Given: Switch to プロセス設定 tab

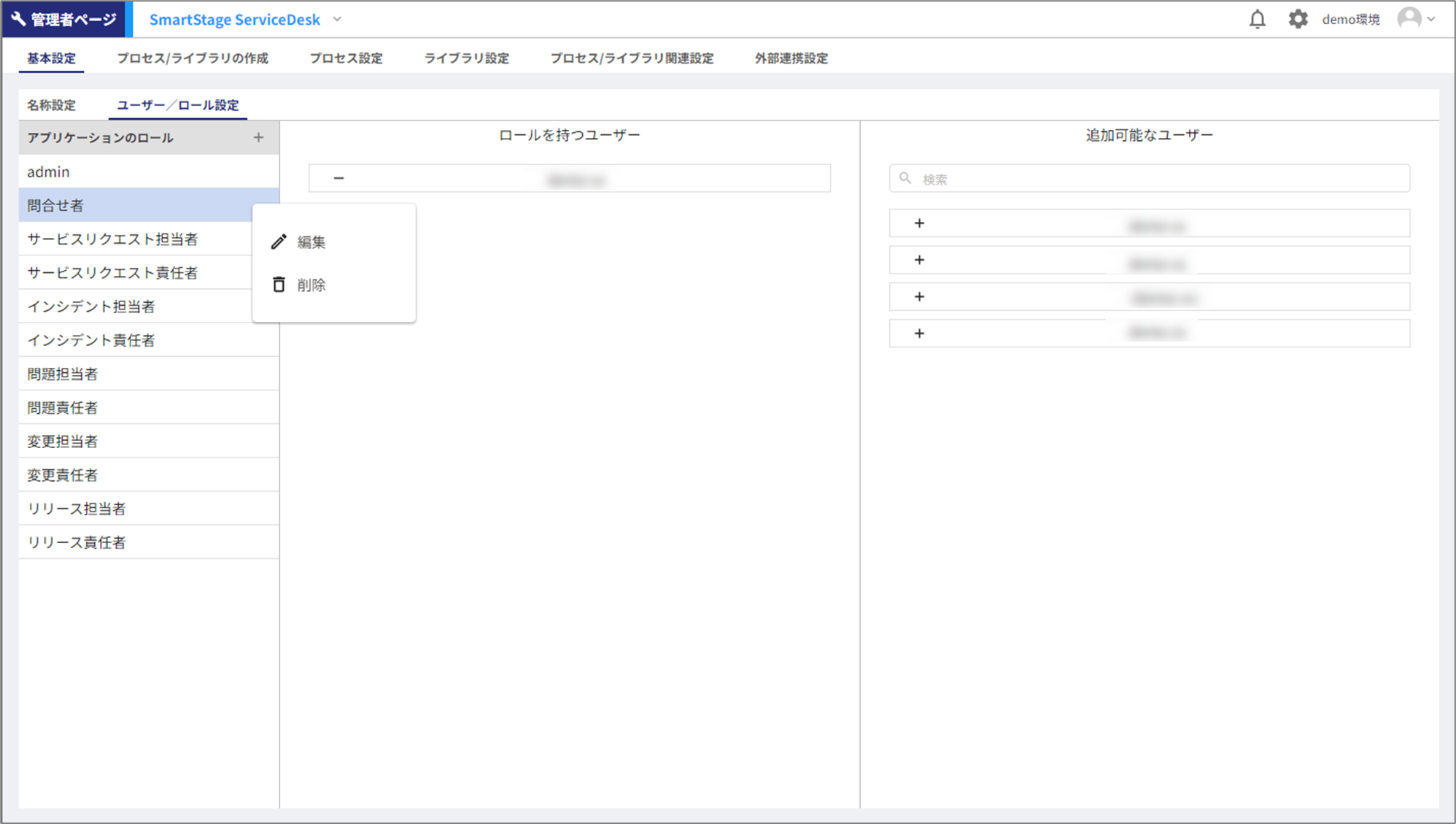Looking at the screenshot, I should [x=346, y=58].
